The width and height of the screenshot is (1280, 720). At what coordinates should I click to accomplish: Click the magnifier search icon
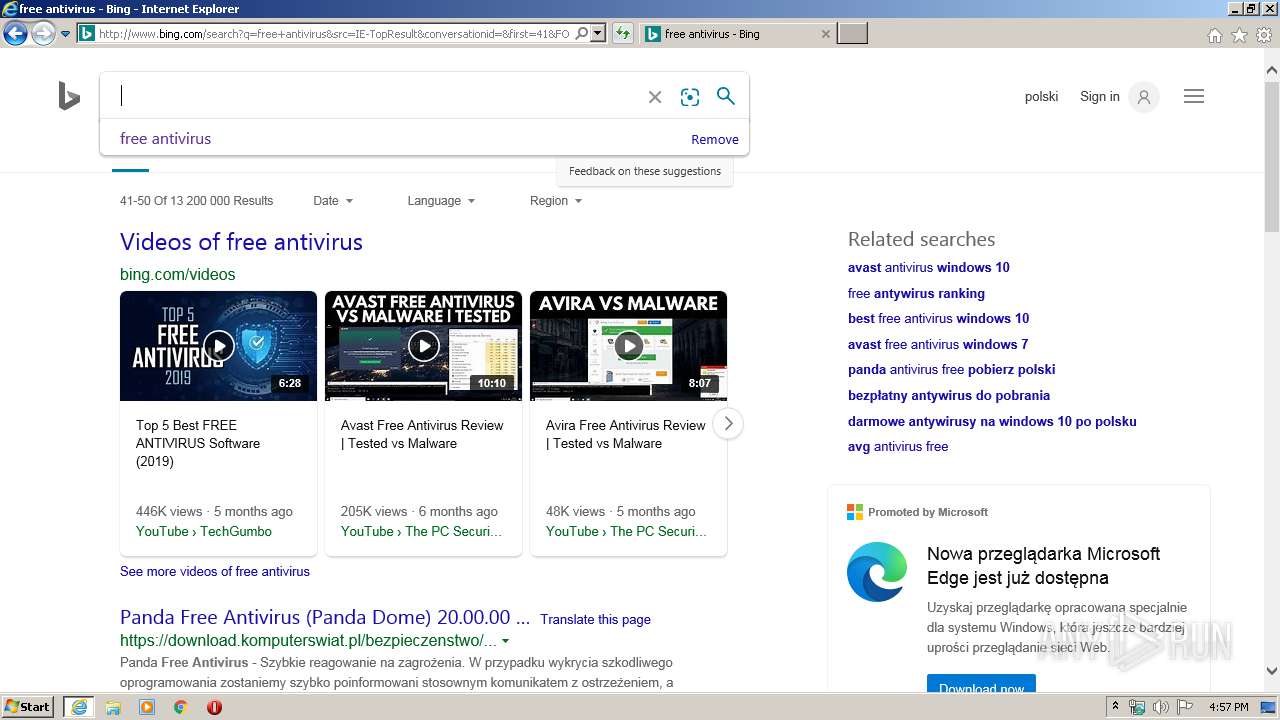726,96
